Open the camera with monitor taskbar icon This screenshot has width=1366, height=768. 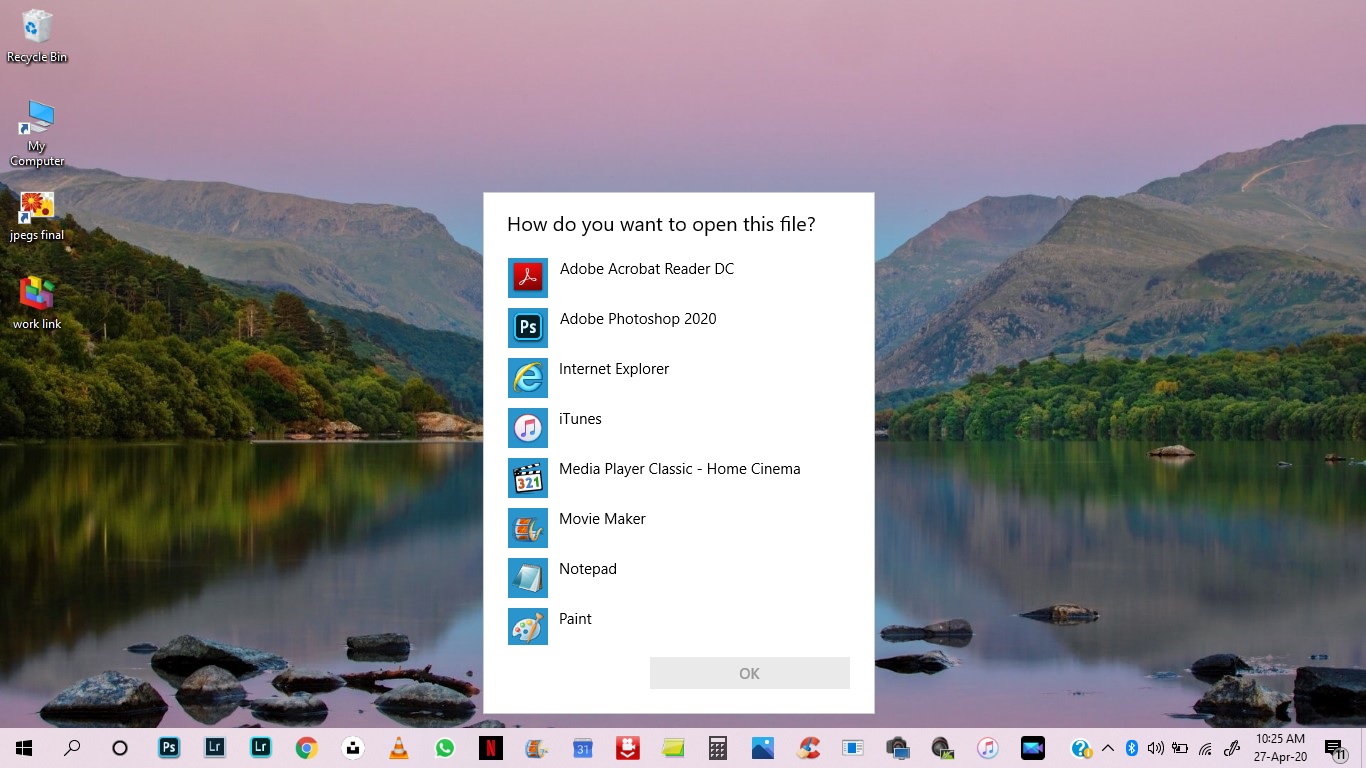[897, 747]
